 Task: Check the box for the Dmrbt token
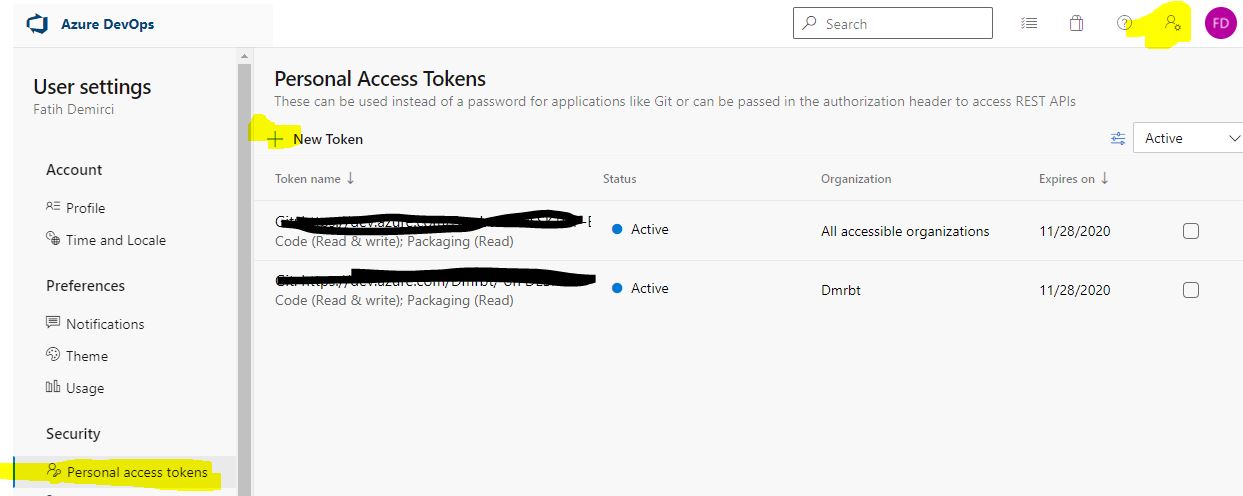[1190, 290]
